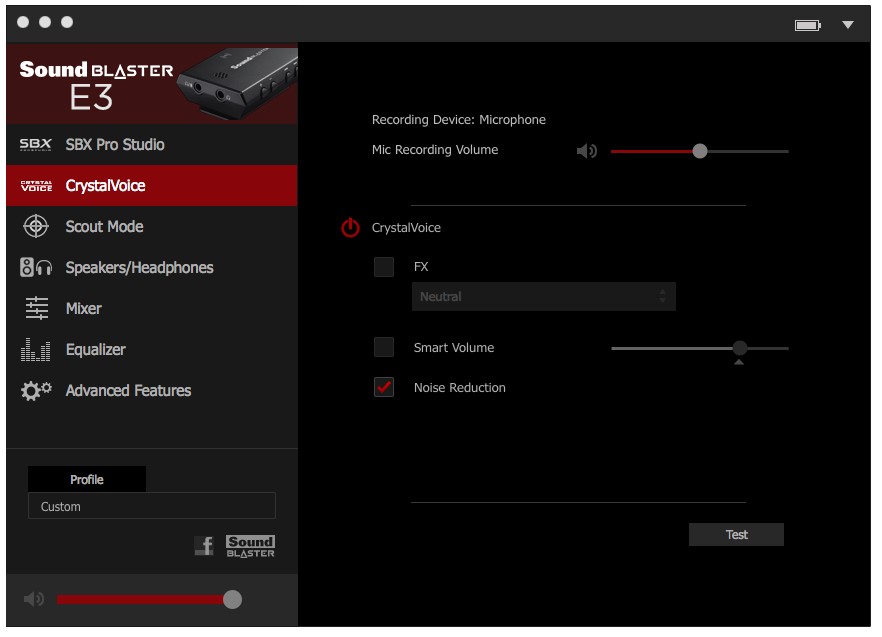Screen dimensions: 882x637
Task: Switch to the Equalizer section
Action: (x=96, y=350)
